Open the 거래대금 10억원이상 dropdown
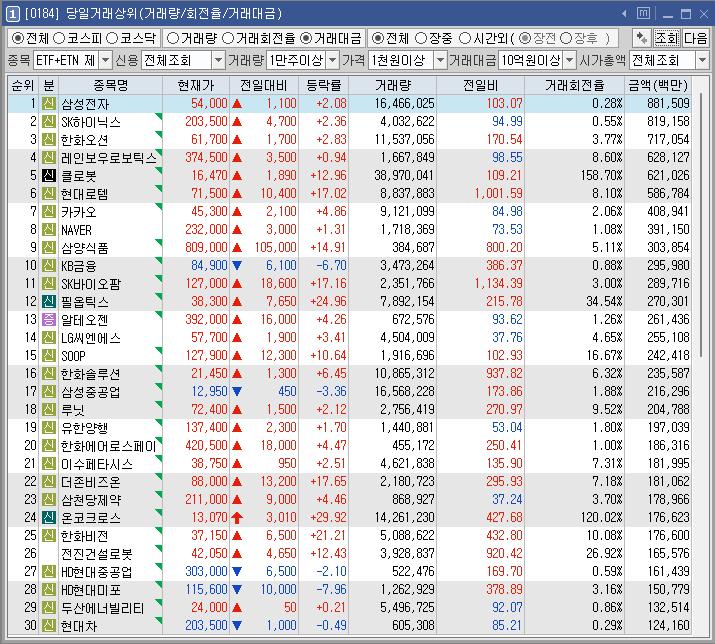Screen dimensions: 715x644 (x=569, y=60)
